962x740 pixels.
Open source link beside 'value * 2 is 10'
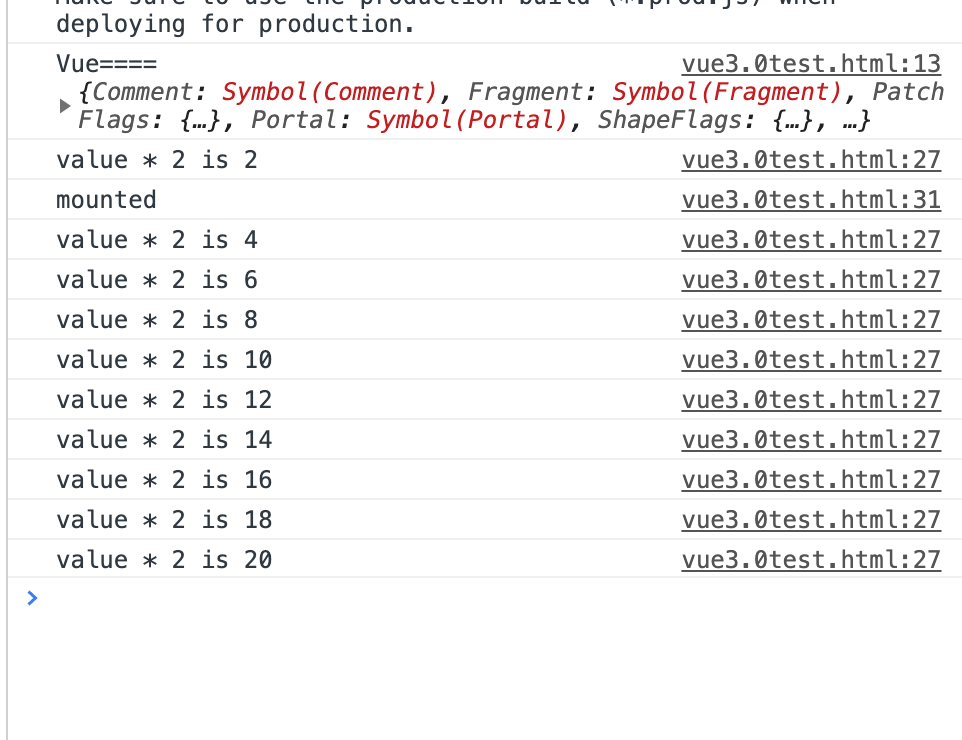811,360
